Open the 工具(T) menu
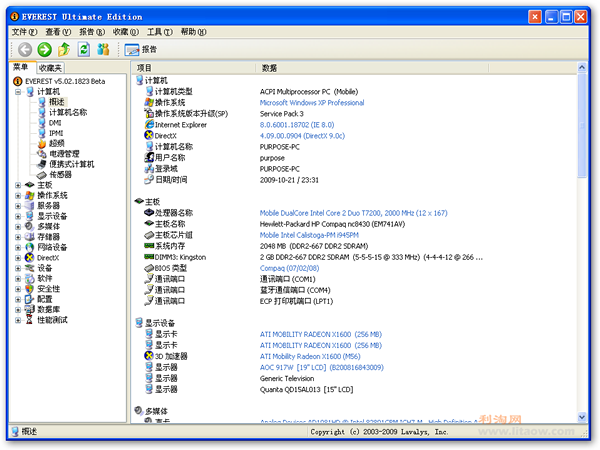This screenshot has width=600, height=450. [x=160, y=32]
